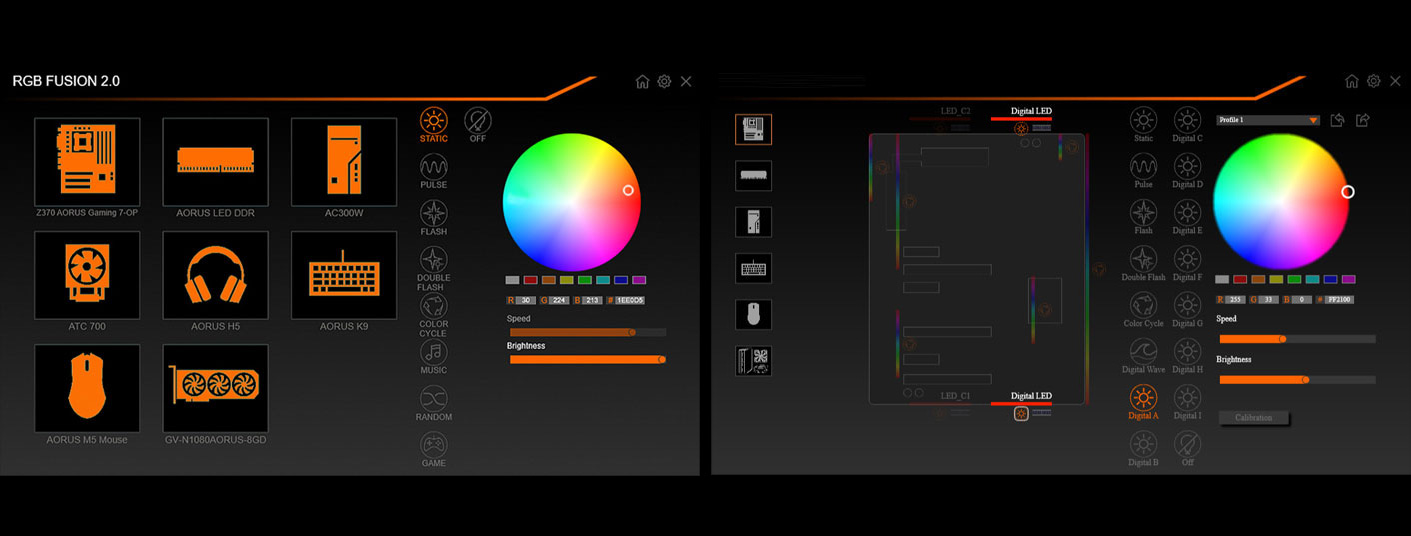Open settings gear in left RGB Fusion window

(664, 81)
